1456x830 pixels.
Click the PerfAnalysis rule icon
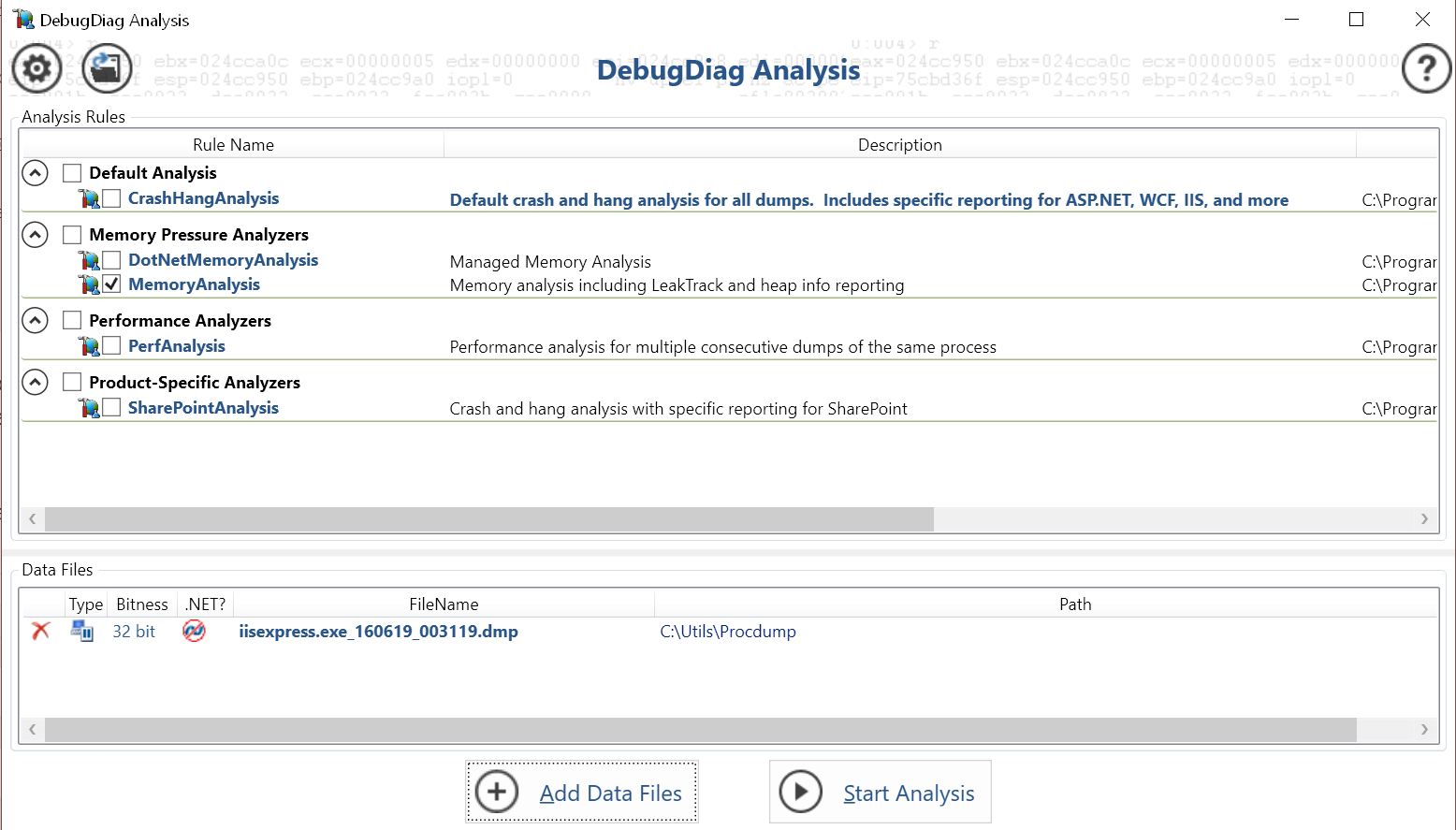click(89, 346)
